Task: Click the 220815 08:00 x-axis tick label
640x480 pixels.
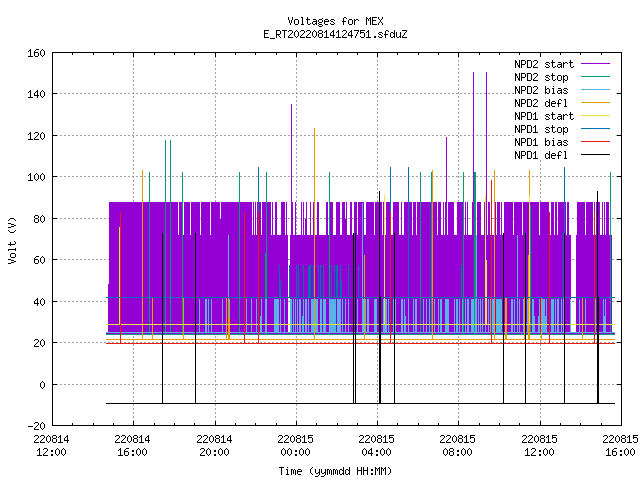Action: pyautogui.click(x=458, y=446)
